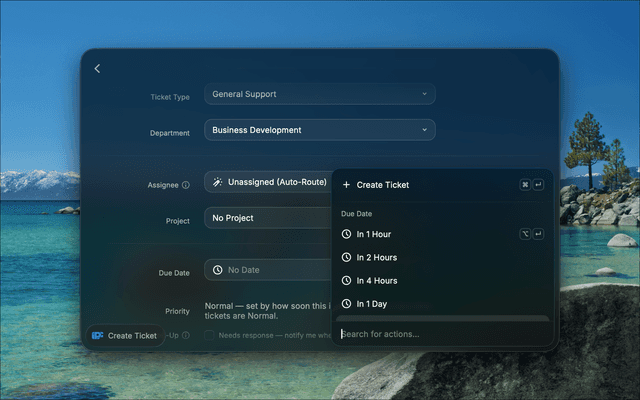640x400 pixels.
Task: Open the No Project dropdown
Action: [268, 218]
